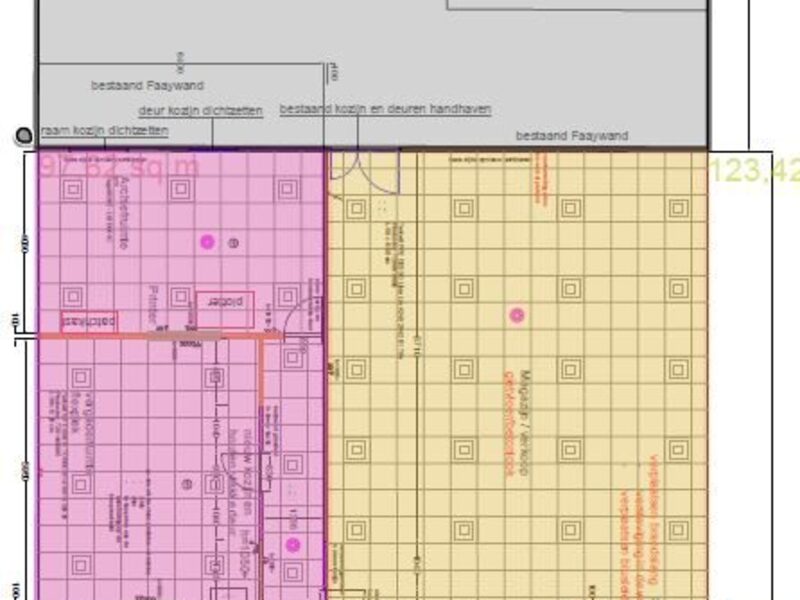Screen dimensions: 800x600
Task: Click 'bestaand kozijn en deuren handhaven' label
Action: pyautogui.click(x=385, y=109)
